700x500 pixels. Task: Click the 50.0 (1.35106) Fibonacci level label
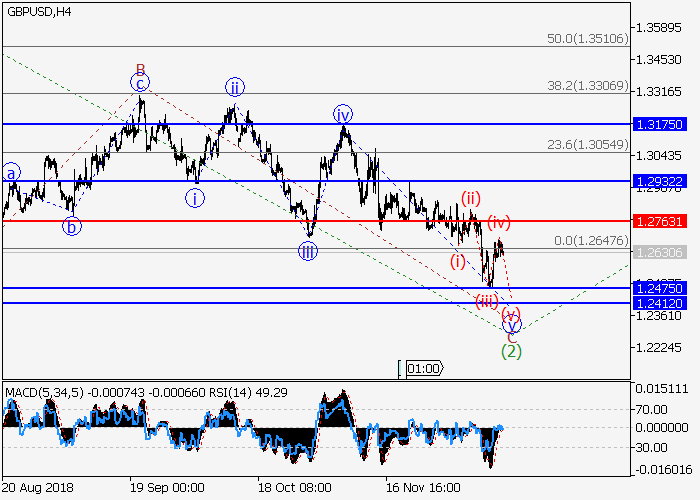pos(587,38)
